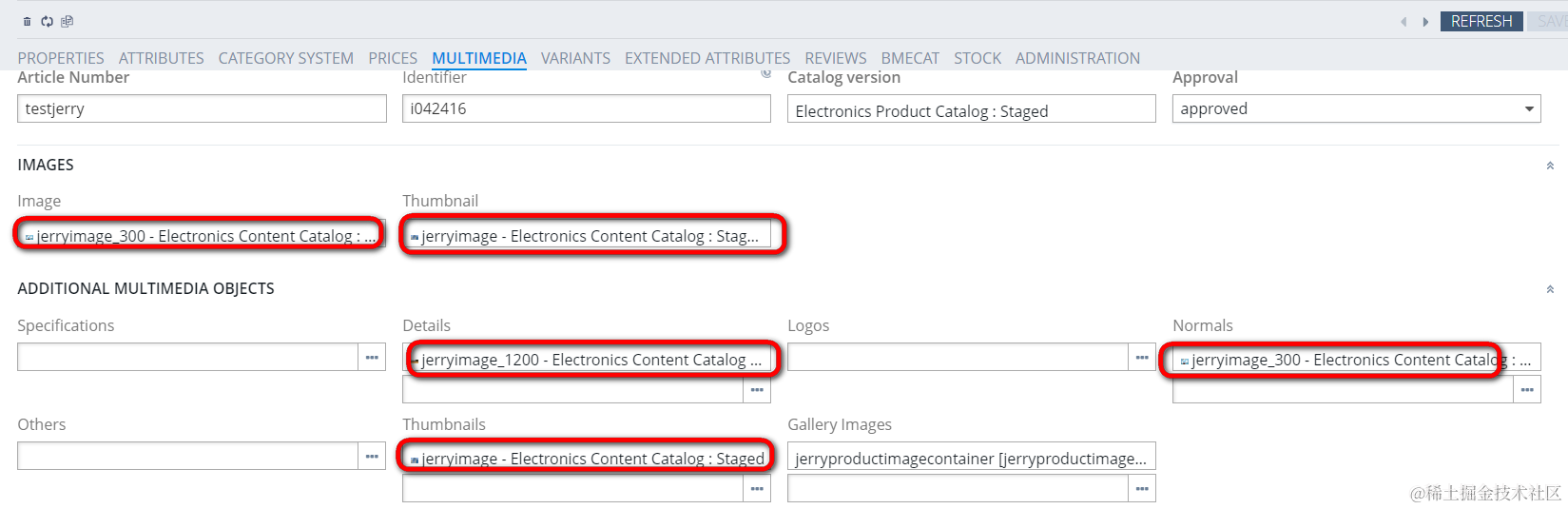
Task: Go to next item with right arrow
Action: (x=1425, y=22)
